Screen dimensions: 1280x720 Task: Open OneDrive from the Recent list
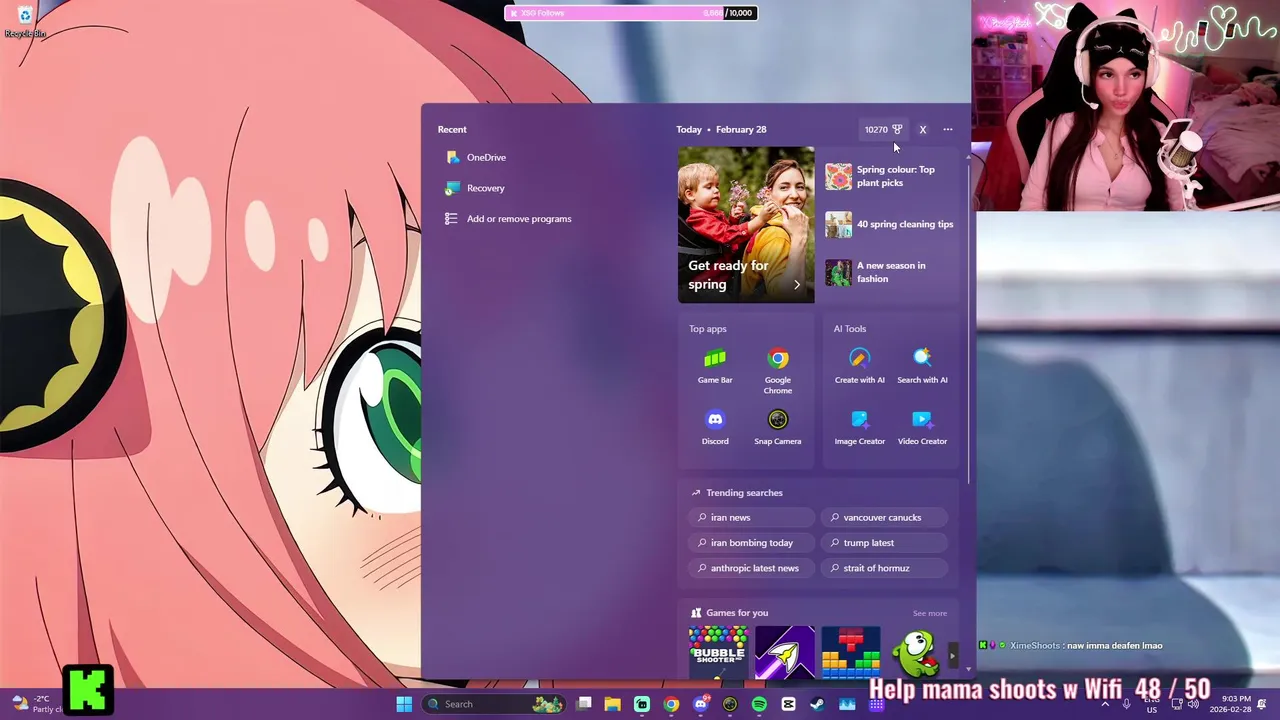(x=477, y=157)
